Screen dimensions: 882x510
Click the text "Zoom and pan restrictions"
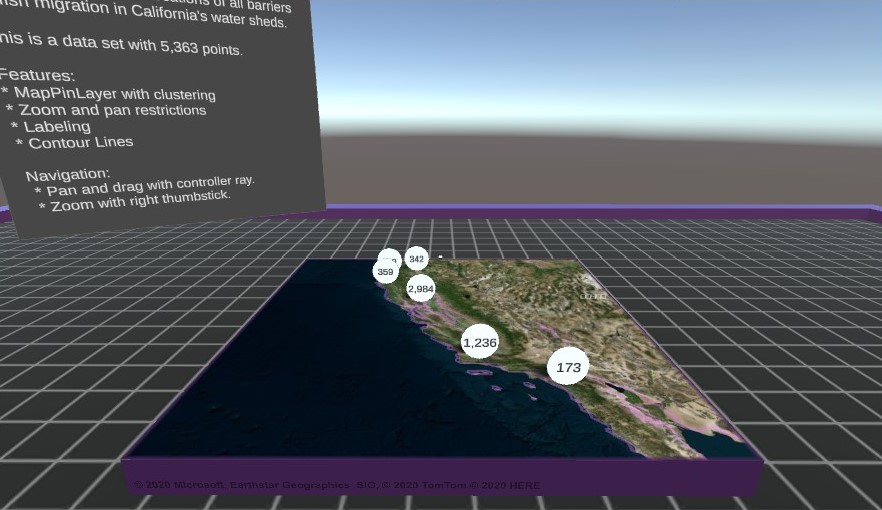(x=112, y=110)
